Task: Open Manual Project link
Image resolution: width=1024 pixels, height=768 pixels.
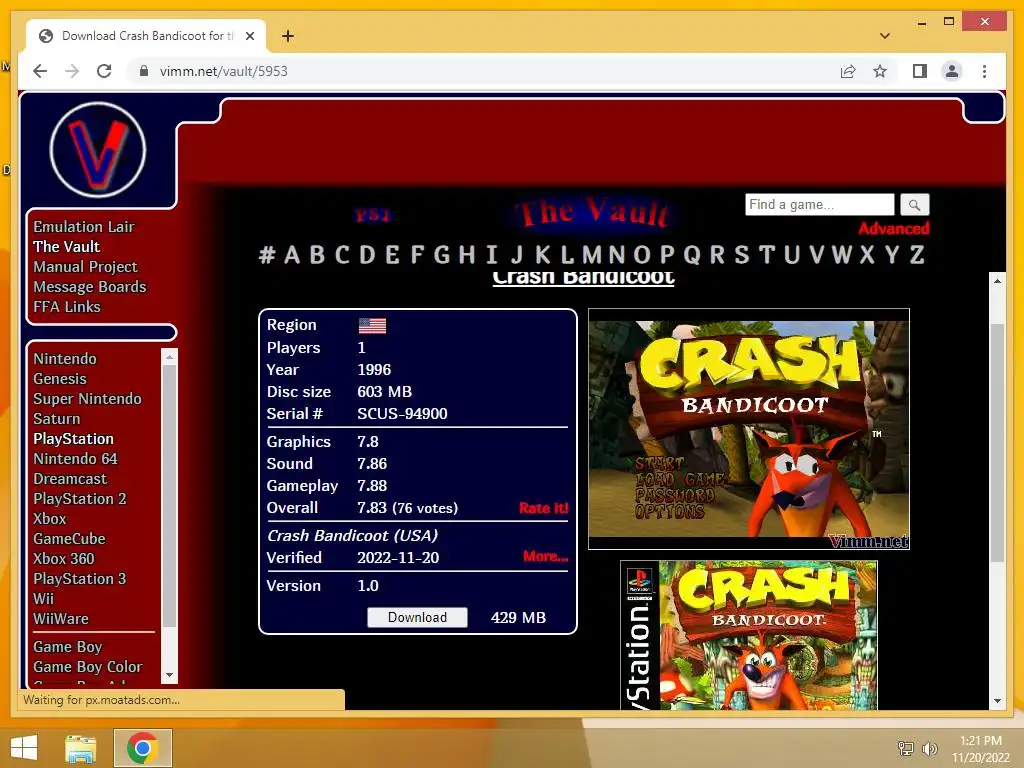Action: click(x=86, y=266)
